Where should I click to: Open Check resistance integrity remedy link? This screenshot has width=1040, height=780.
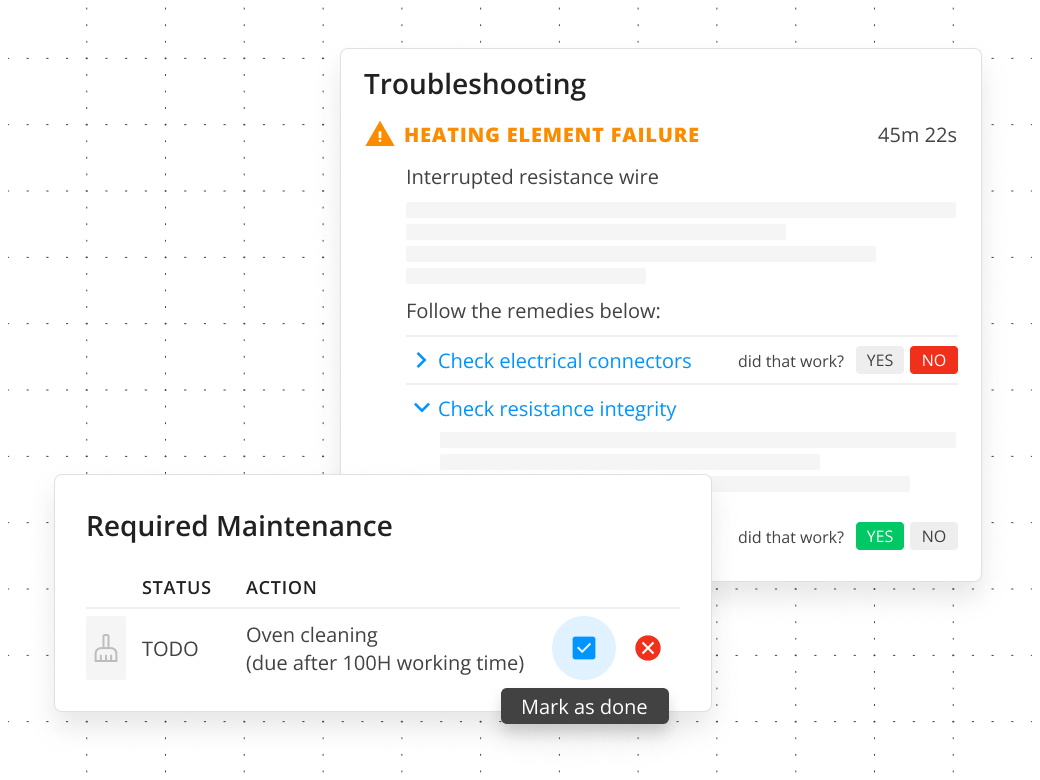(557, 409)
